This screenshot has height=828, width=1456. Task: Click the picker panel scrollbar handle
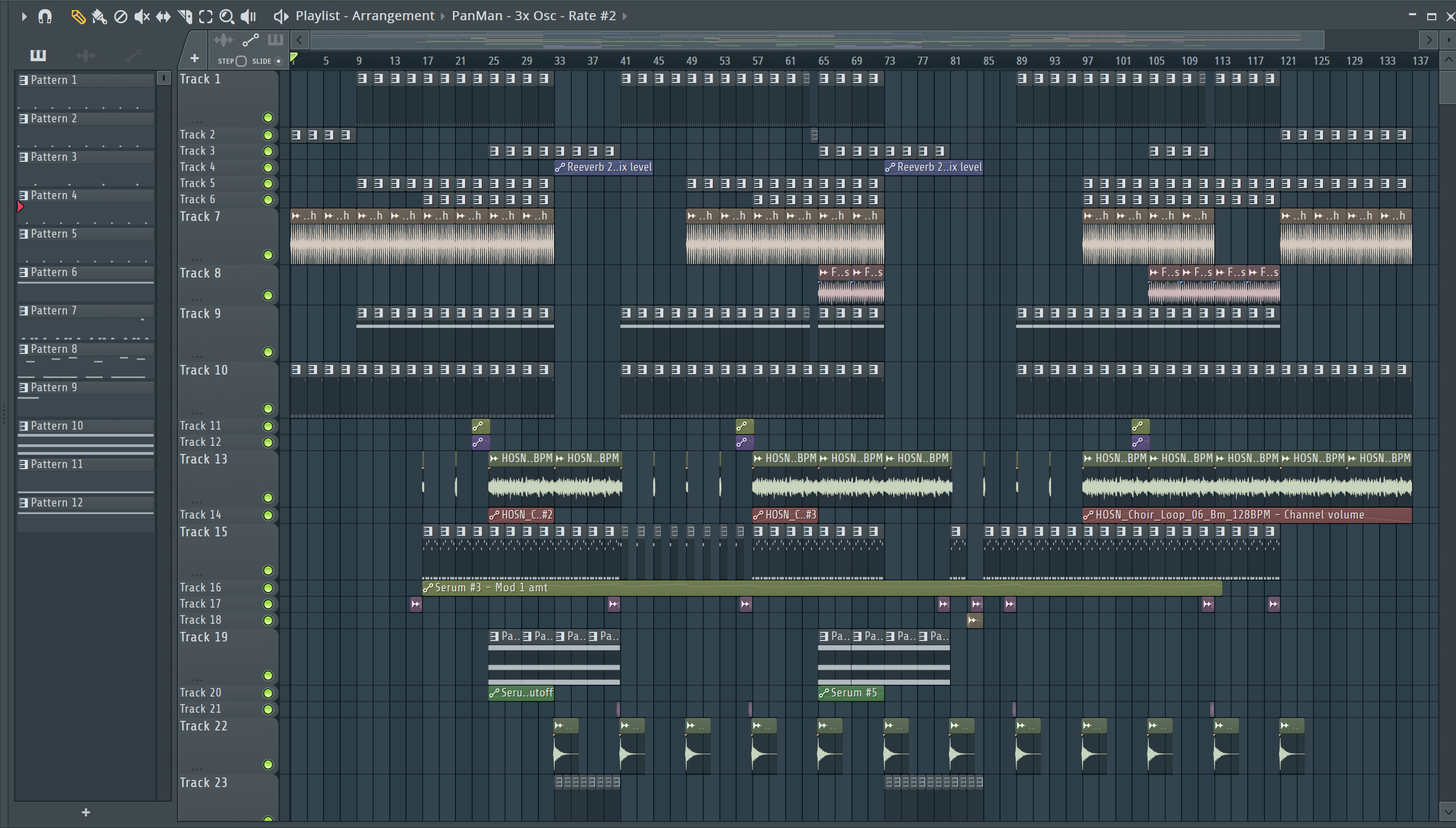point(163,78)
